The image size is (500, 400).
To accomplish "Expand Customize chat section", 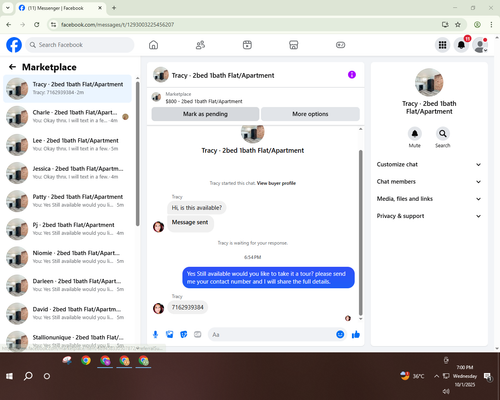I will 429,164.
